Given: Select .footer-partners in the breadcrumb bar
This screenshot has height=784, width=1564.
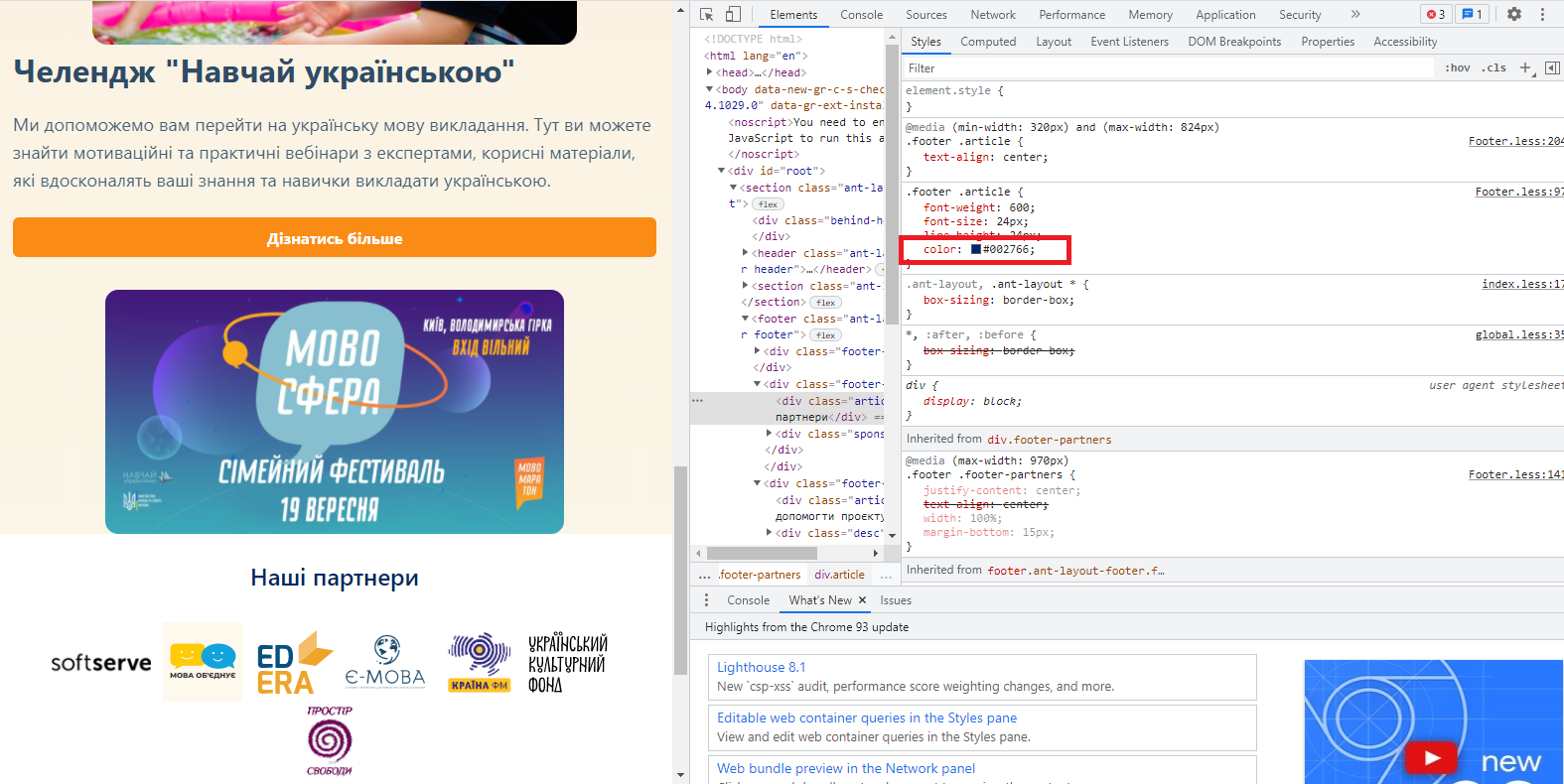Looking at the screenshot, I should pos(760,575).
